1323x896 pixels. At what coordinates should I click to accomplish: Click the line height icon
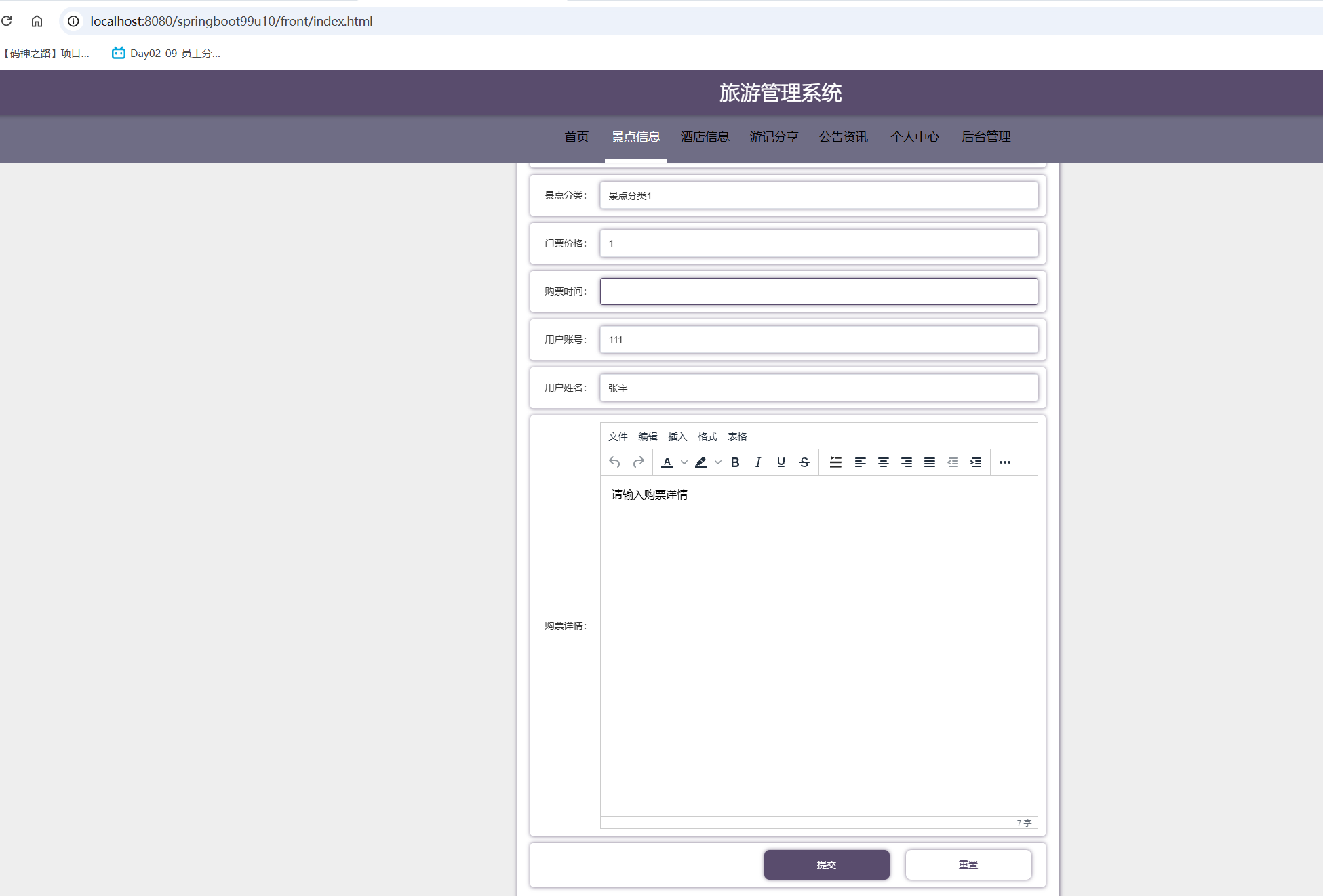point(836,462)
